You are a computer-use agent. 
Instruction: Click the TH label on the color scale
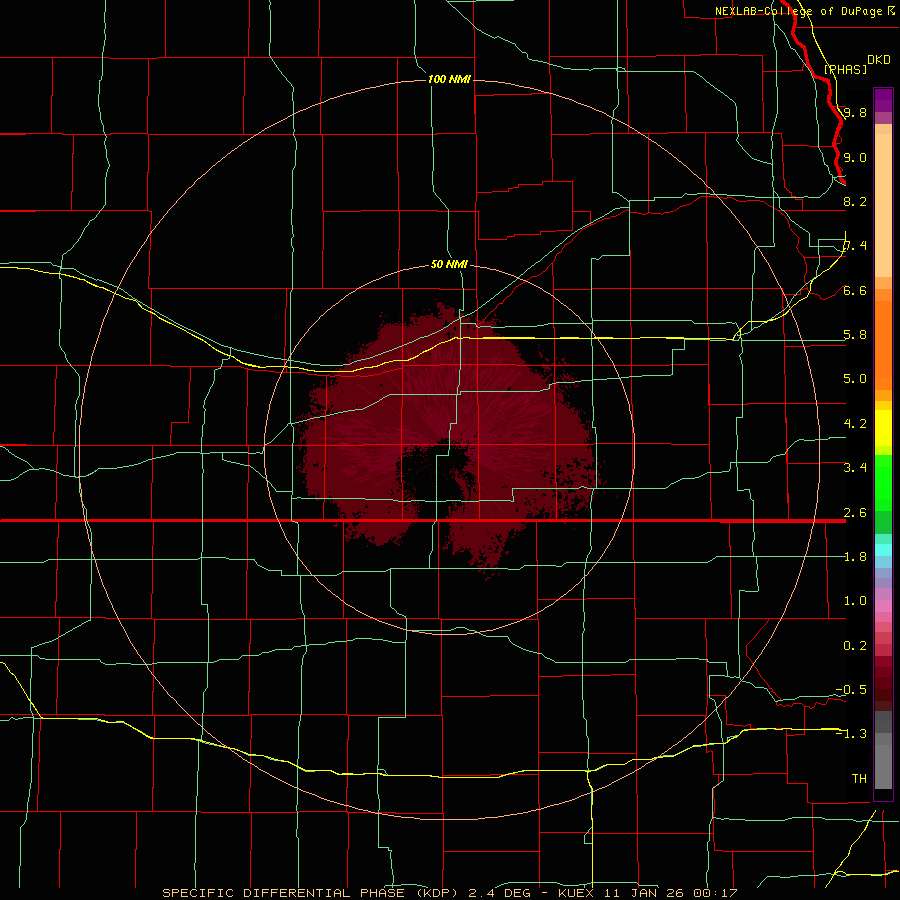pyautogui.click(x=859, y=779)
